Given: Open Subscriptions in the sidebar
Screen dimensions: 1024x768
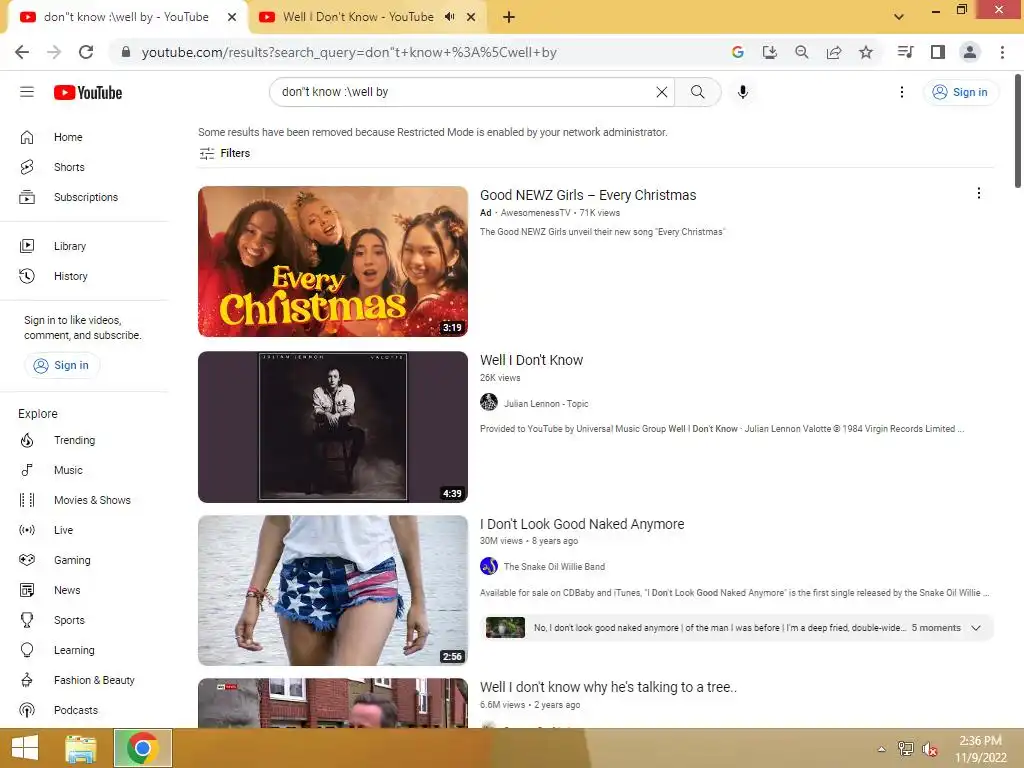Looking at the screenshot, I should point(85,197).
